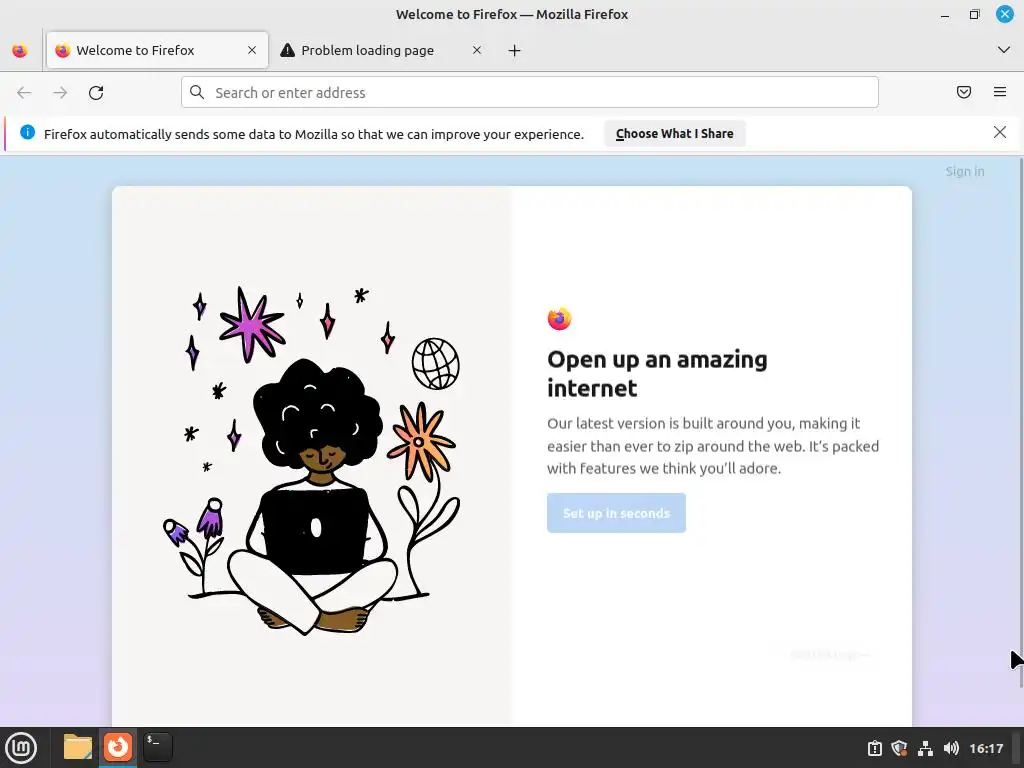Click the clipboard tray icon
The width and height of the screenshot is (1024, 768).
tap(874, 748)
